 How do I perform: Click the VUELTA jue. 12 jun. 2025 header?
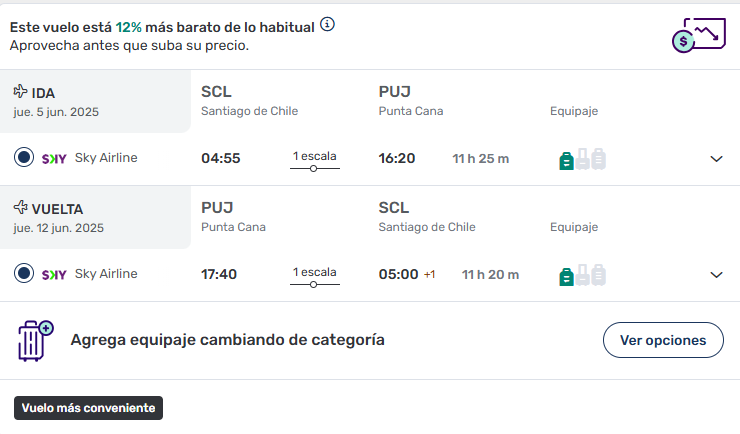click(95, 217)
